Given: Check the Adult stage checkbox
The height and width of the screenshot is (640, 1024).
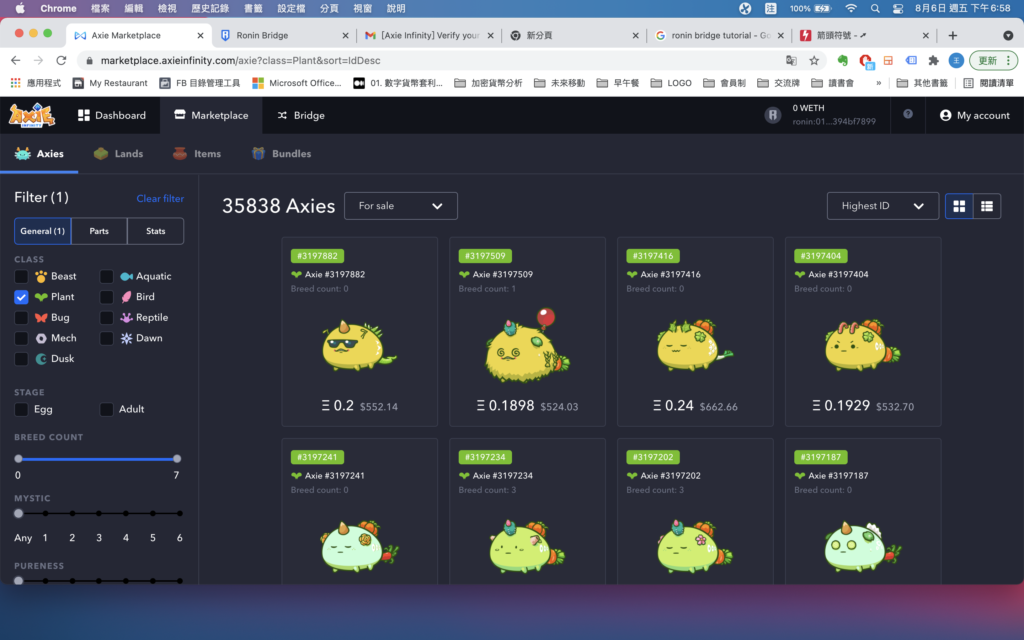Looking at the screenshot, I should (x=106, y=409).
